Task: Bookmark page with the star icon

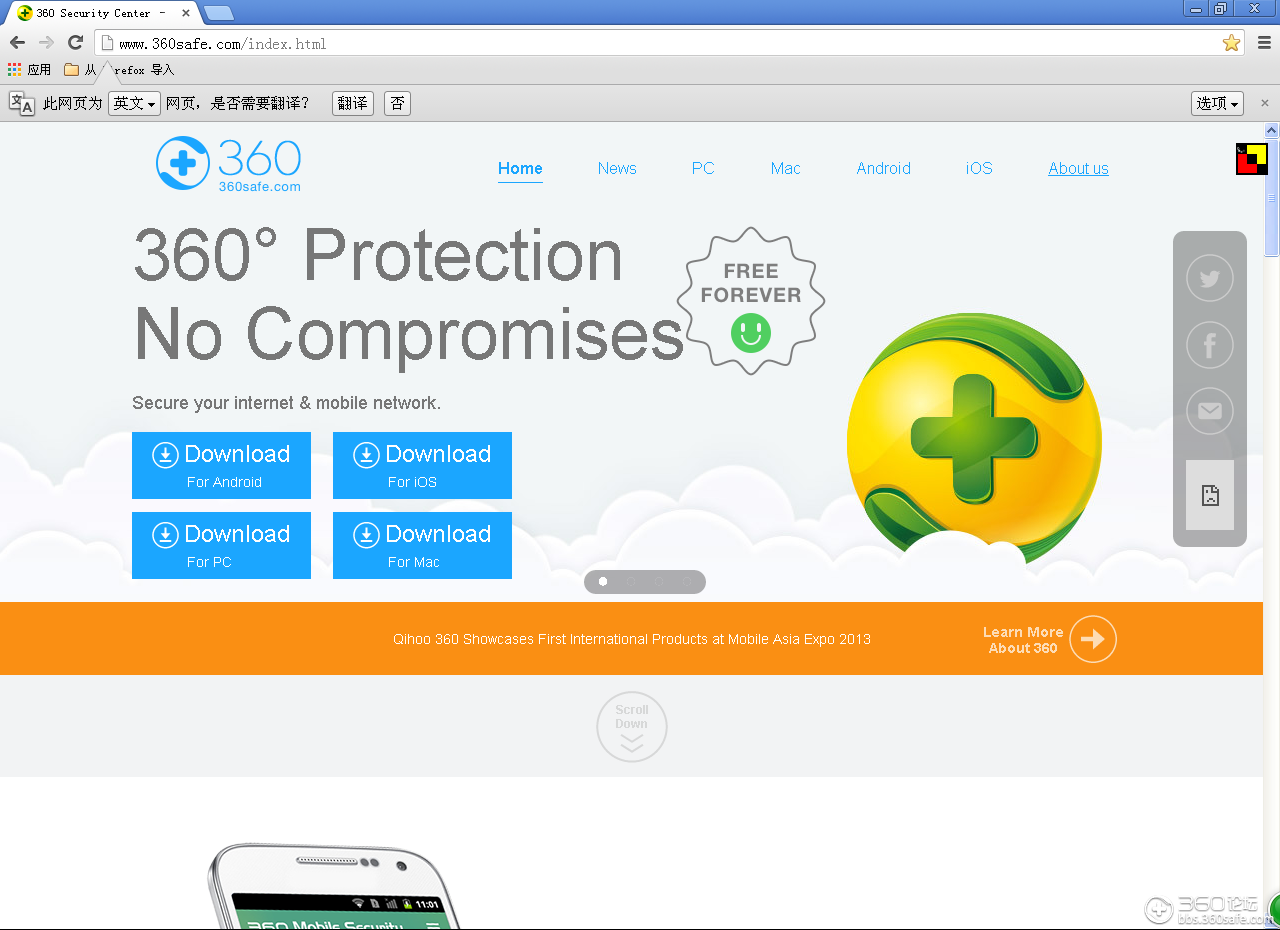Action: (1231, 43)
